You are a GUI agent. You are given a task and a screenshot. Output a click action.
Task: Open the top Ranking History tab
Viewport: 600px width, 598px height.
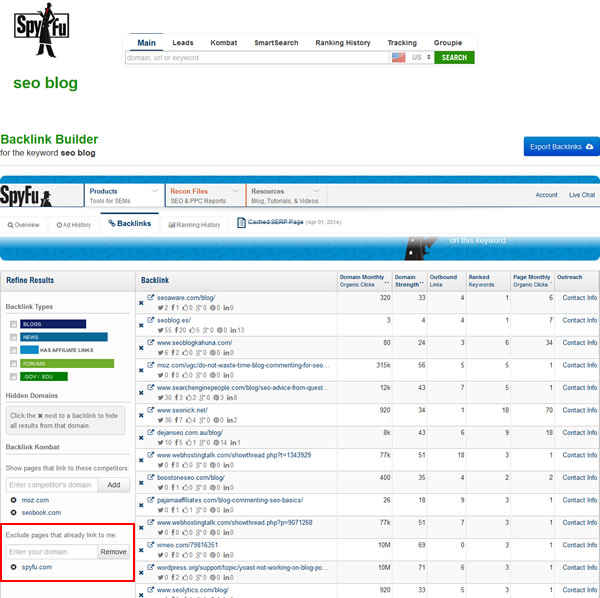(x=343, y=42)
